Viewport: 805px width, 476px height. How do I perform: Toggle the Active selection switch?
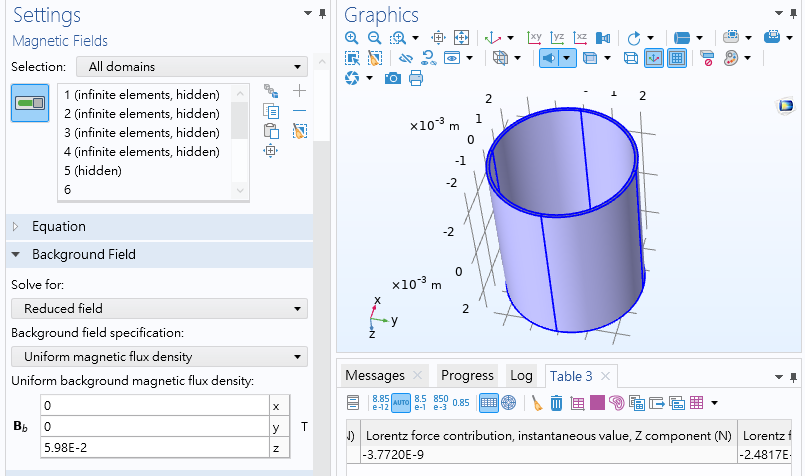pos(30,103)
